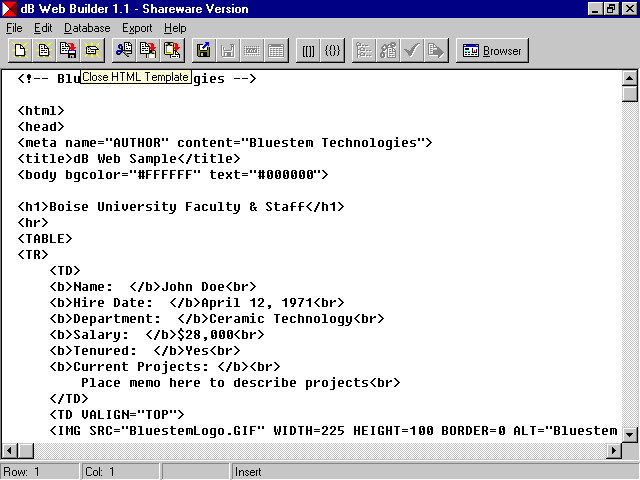This screenshot has height=480, width=640.
Task: Click the blank new document toolbar icon
Action: point(19,50)
